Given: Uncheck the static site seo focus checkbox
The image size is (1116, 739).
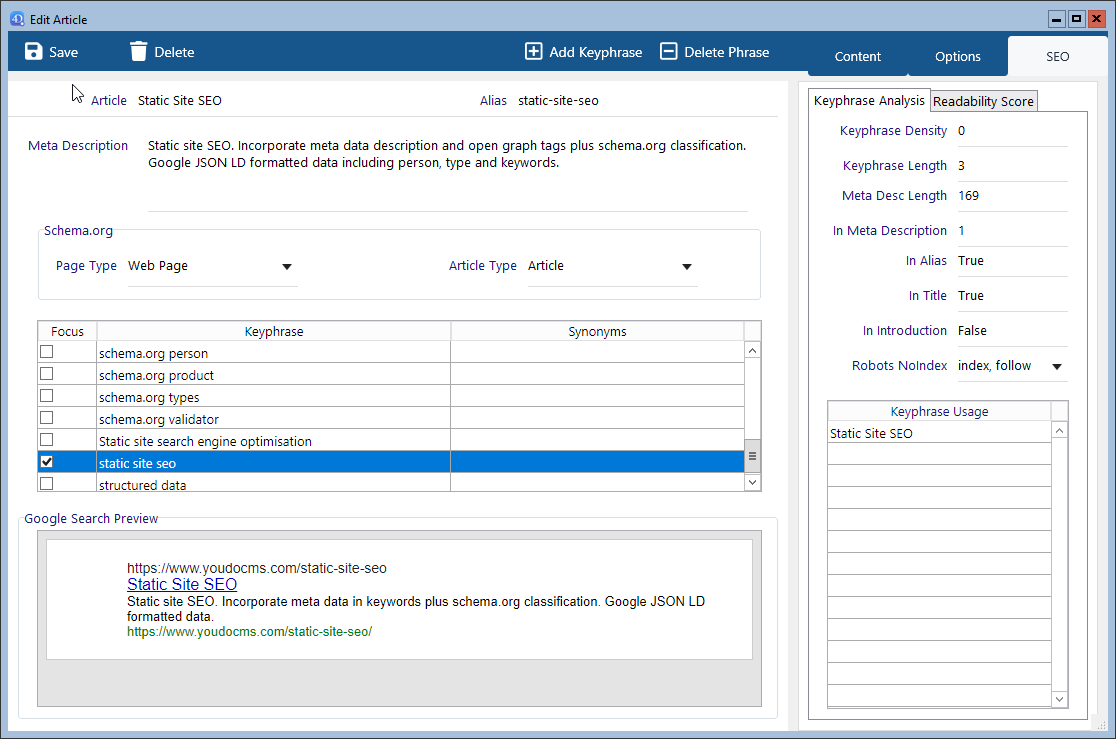Looking at the screenshot, I should (46, 462).
